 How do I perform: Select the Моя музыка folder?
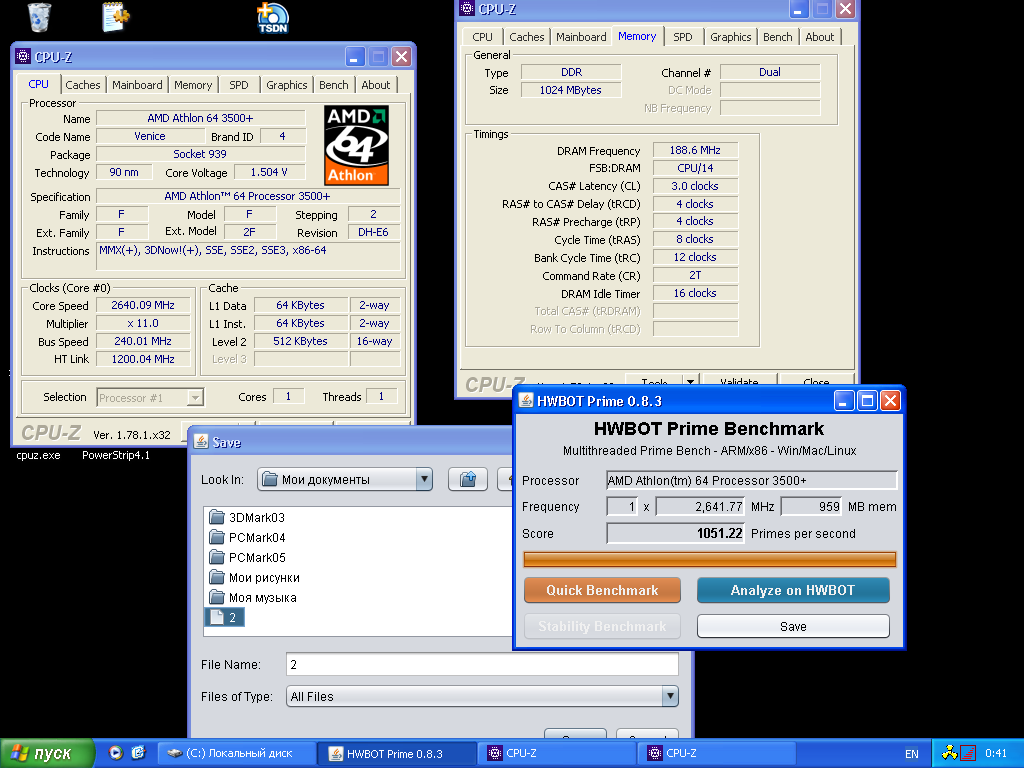pos(253,598)
